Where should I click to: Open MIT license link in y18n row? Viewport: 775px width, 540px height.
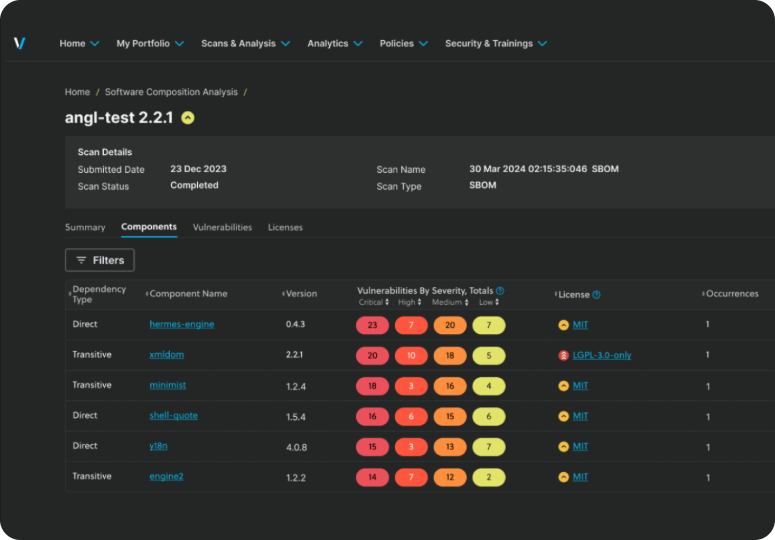tap(580, 447)
